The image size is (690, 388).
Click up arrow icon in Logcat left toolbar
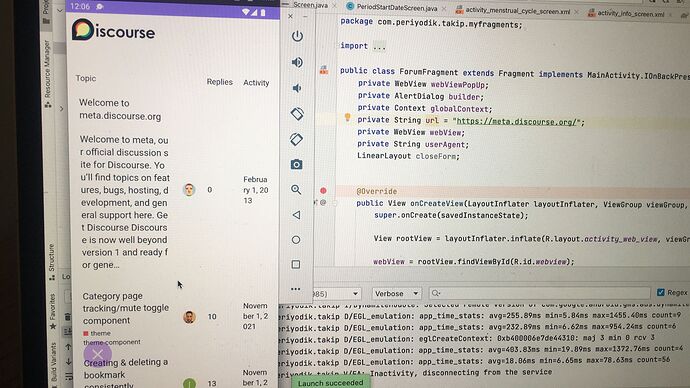(x=68, y=347)
